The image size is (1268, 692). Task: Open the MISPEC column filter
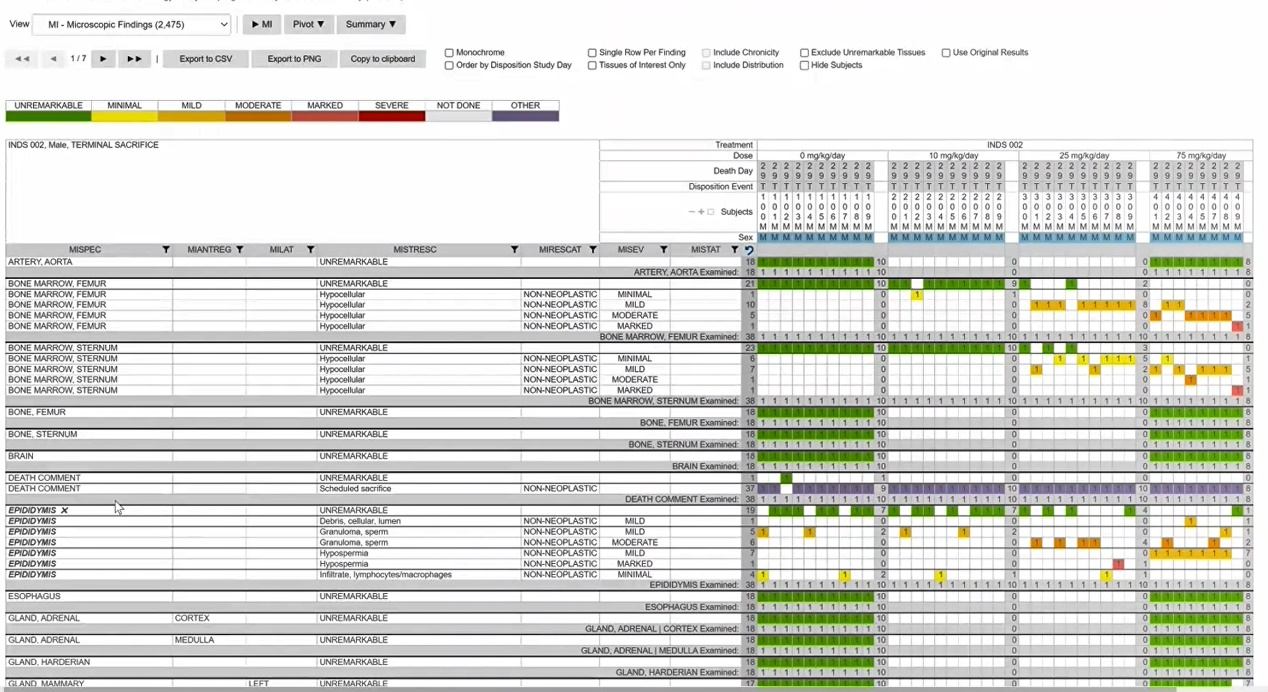click(x=166, y=250)
